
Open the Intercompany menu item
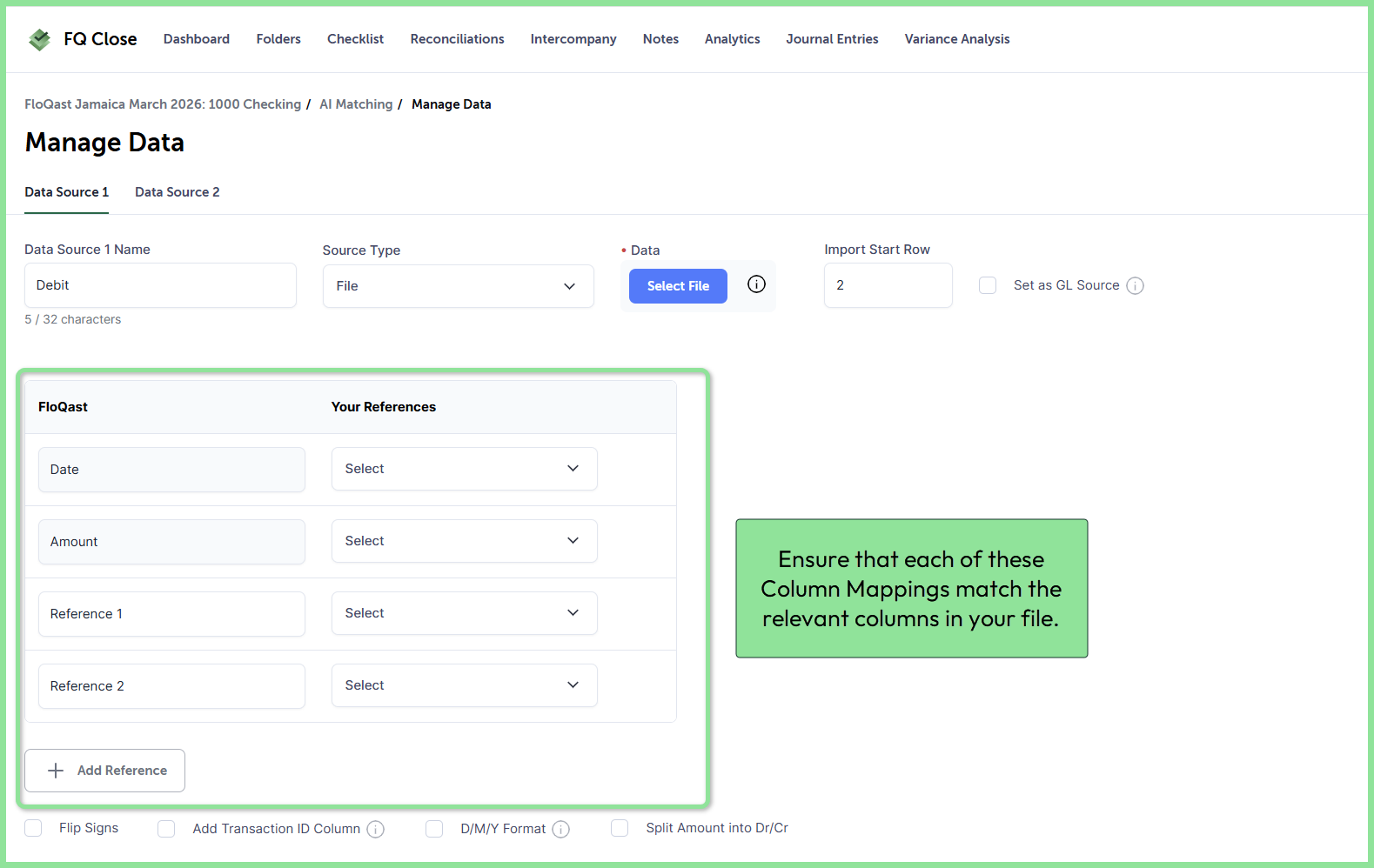point(573,39)
